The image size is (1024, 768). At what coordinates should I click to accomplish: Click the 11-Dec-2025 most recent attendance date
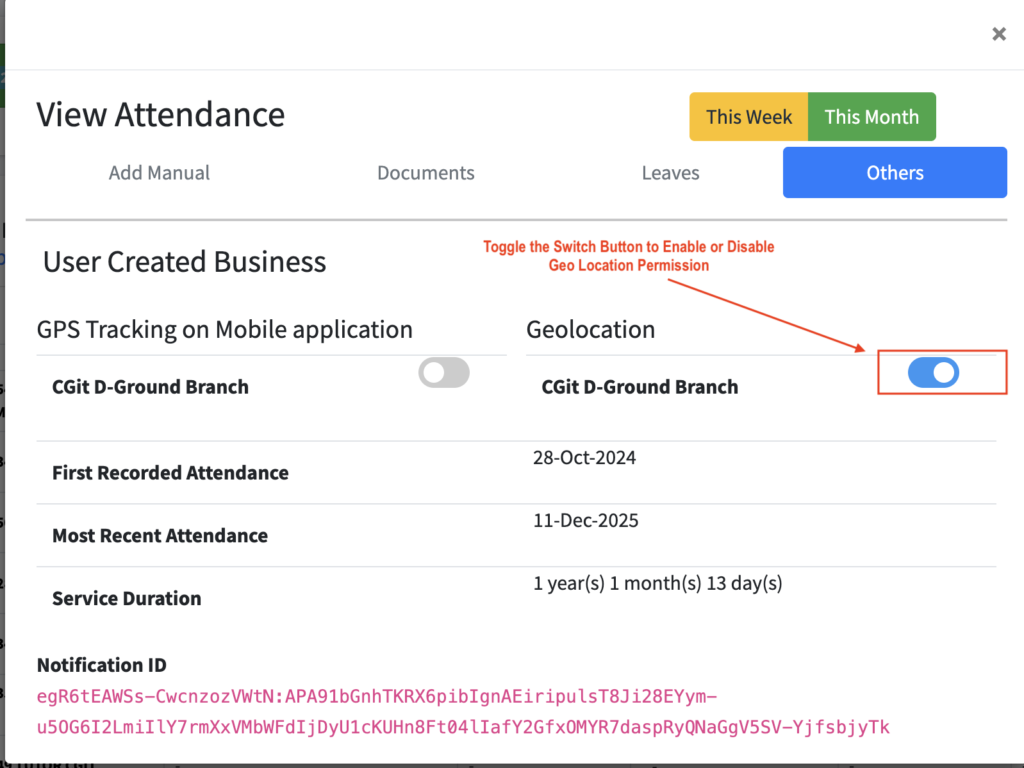[x=585, y=521]
